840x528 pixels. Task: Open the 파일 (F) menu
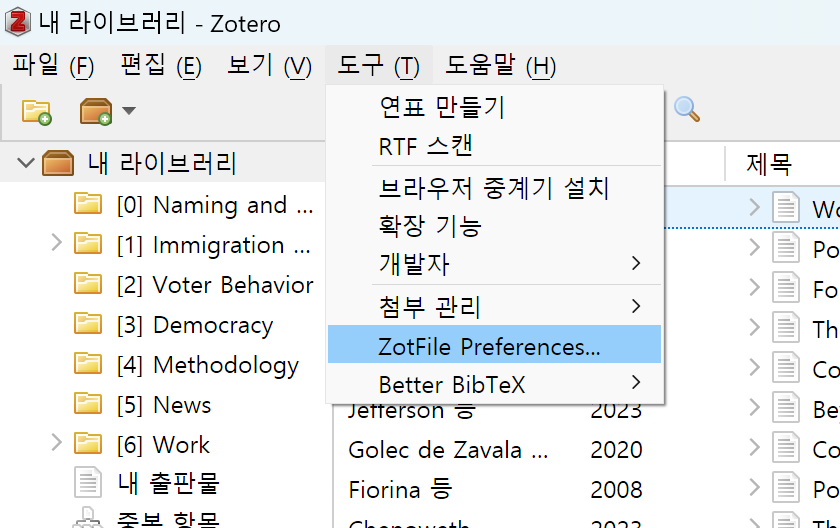tap(53, 66)
